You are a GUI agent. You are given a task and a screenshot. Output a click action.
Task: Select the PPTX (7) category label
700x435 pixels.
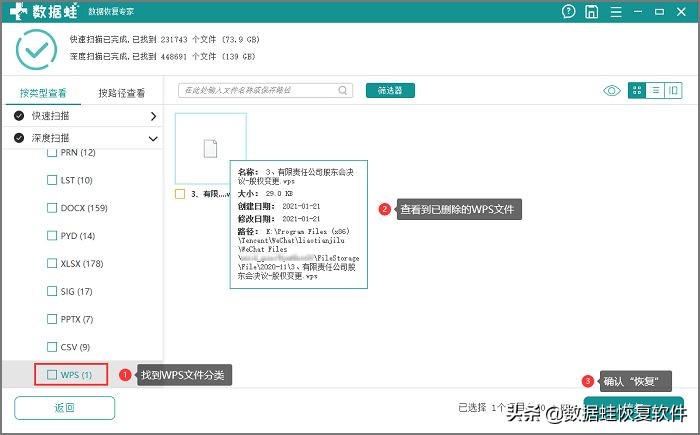[77, 319]
